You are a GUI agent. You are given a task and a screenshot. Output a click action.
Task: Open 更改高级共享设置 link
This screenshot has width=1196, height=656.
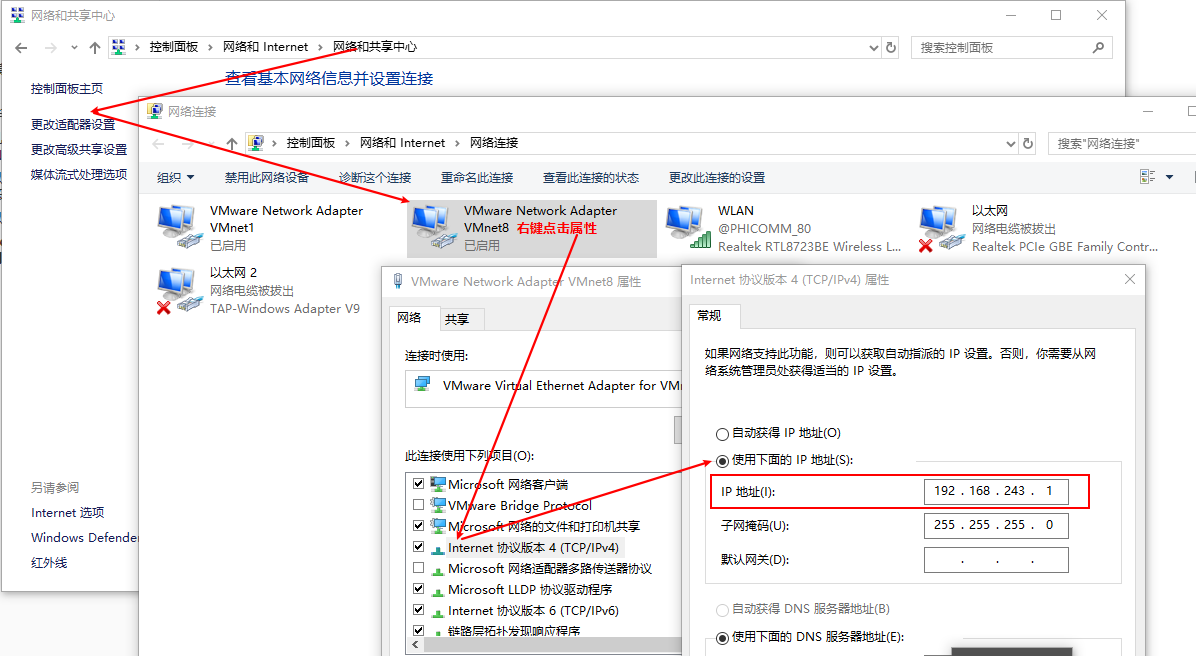pos(79,150)
